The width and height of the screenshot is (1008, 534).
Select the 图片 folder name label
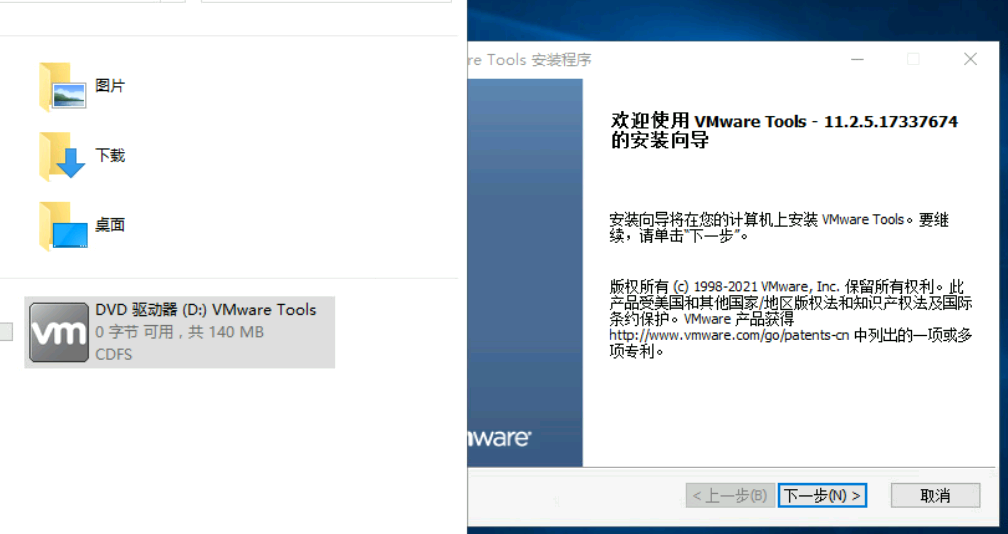[x=110, y=87]
